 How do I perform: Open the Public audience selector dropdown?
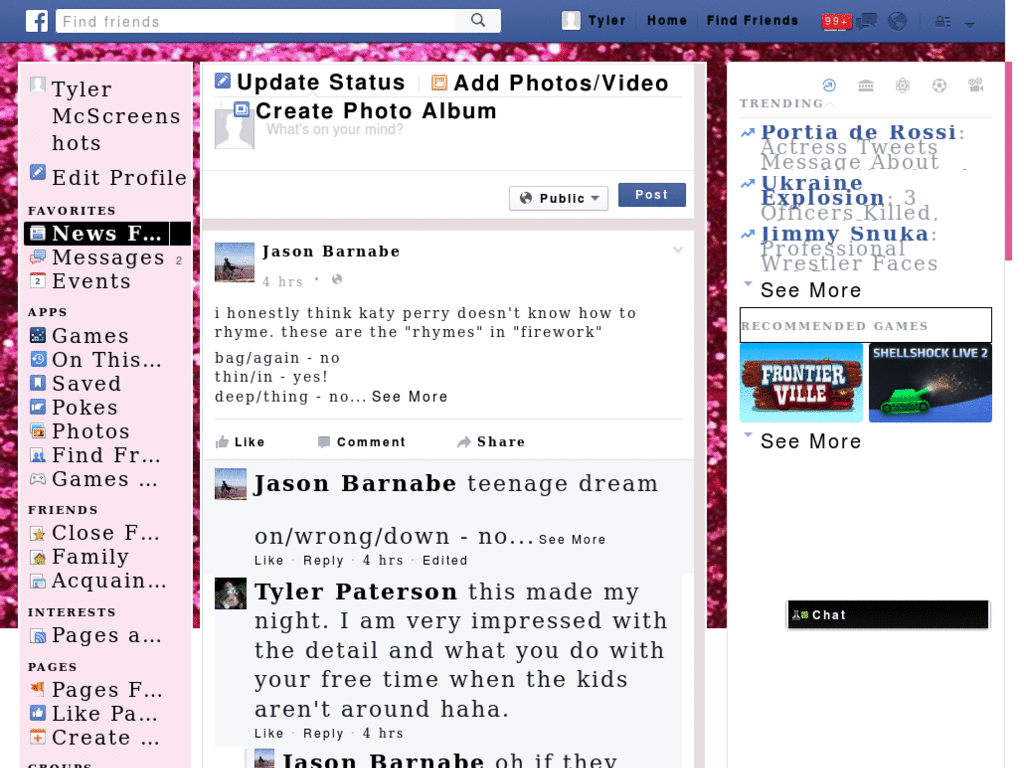(x=558, y=198)
